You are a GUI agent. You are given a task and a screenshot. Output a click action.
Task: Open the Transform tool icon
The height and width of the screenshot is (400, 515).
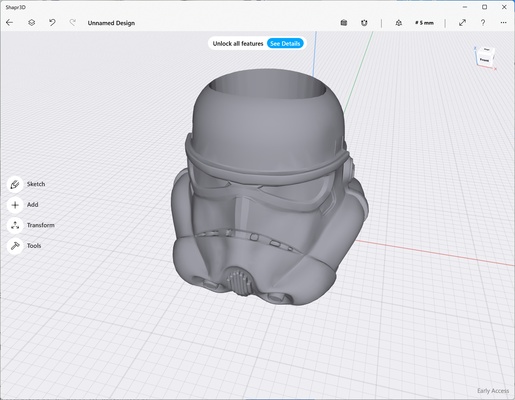point(15,225)
